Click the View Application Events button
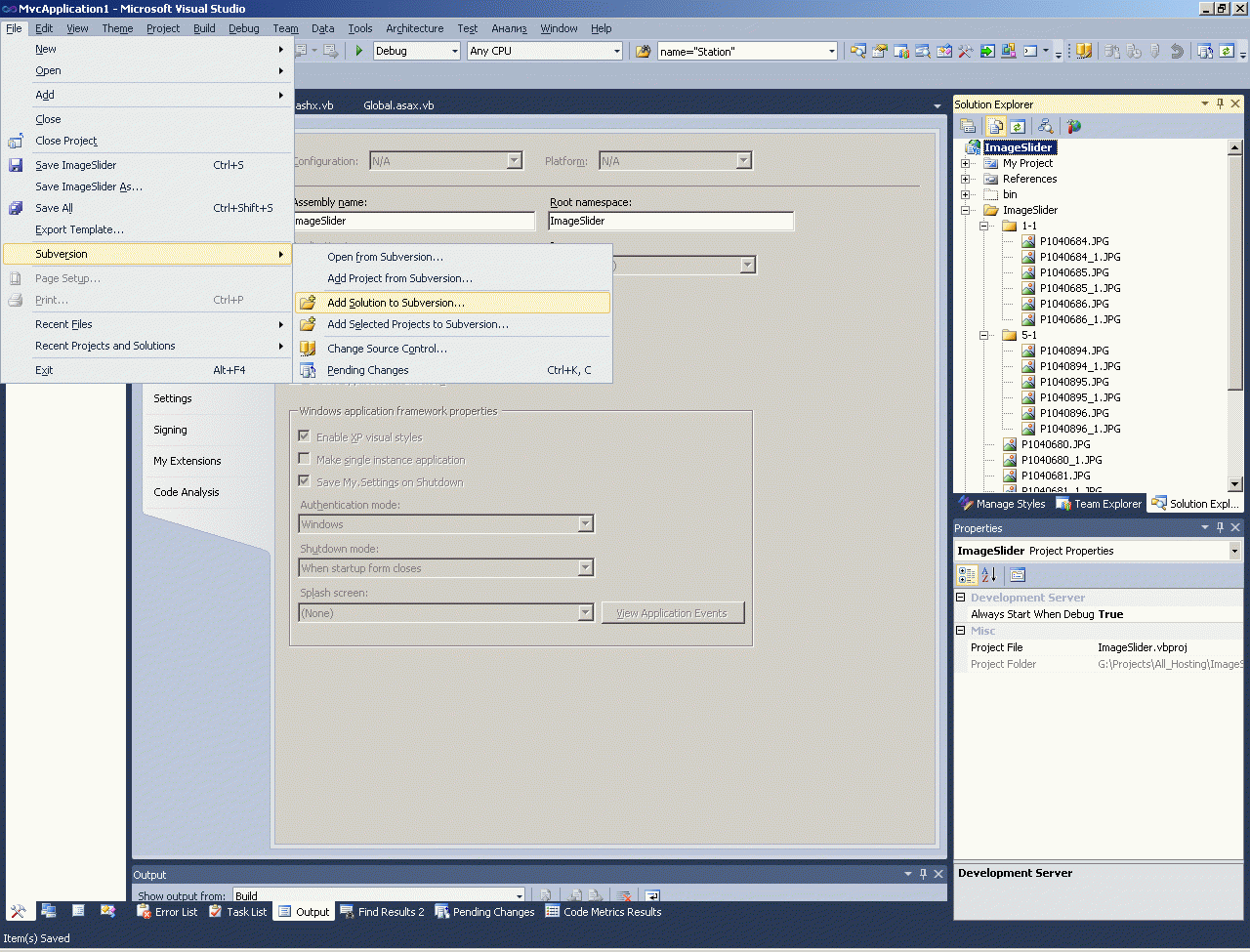The width and height of the screenshot is (1250, 952). point(673,613)
